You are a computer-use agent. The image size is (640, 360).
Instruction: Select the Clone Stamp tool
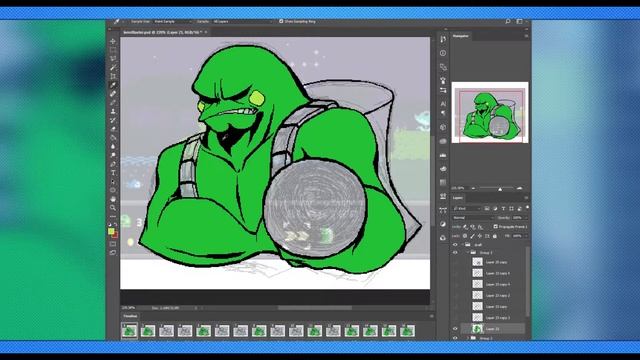pyautogui.click(x=113, y=111)
